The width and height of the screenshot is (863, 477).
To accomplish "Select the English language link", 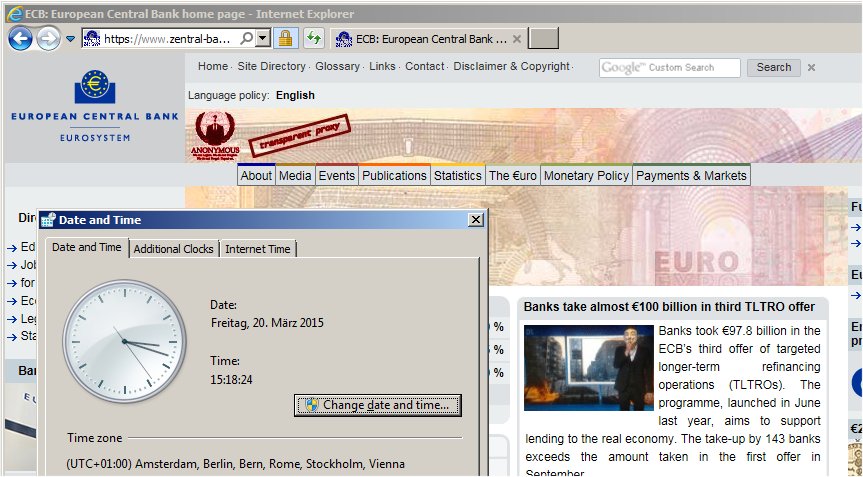I will click(x=296, y=95).
